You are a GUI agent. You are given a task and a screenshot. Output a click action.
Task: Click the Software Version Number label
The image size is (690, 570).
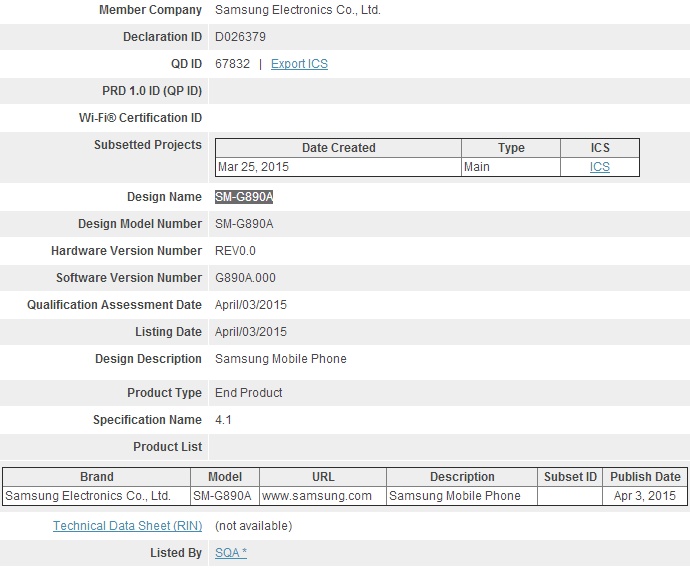pyautogui.click(x=129, y=278)
